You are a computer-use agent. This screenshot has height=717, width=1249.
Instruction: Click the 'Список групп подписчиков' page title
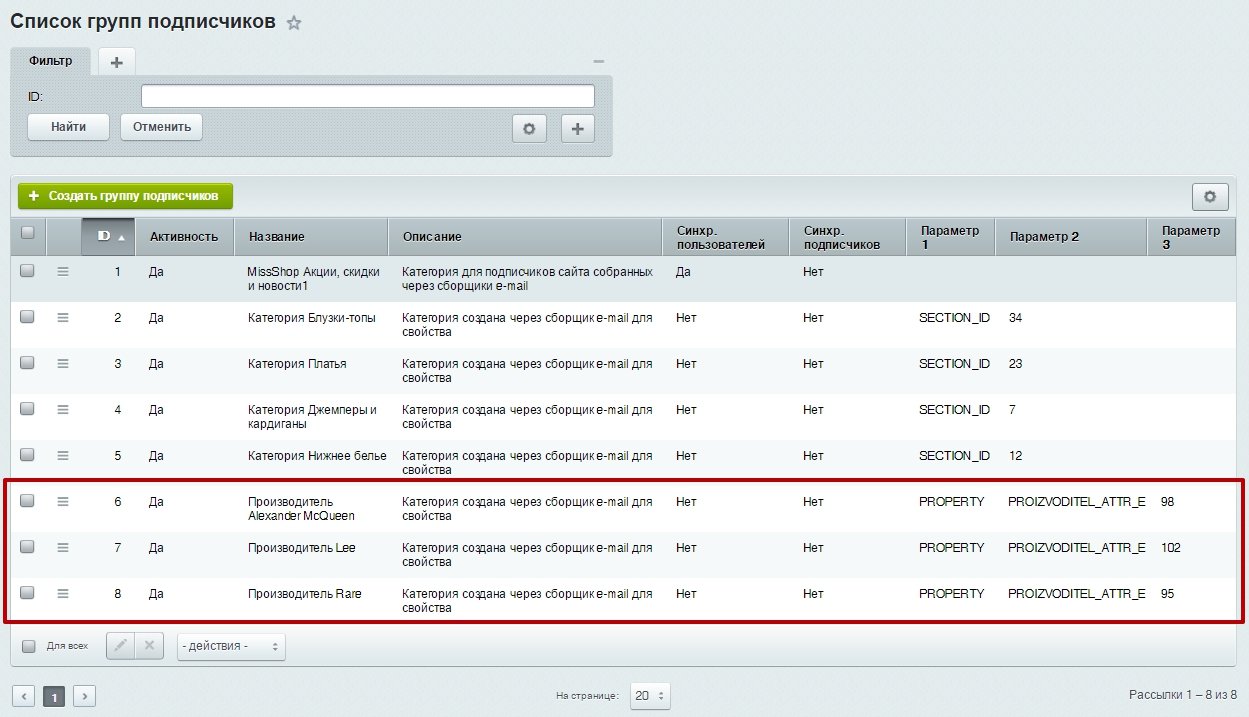[x=143, y=22]
